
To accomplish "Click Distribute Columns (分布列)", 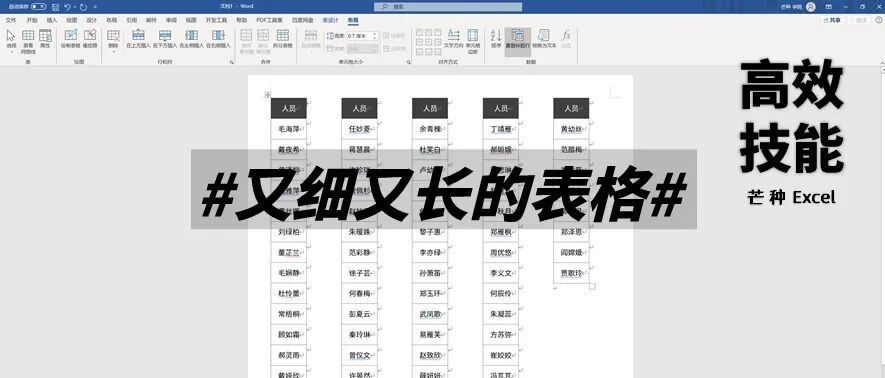I will coord(394,49).
